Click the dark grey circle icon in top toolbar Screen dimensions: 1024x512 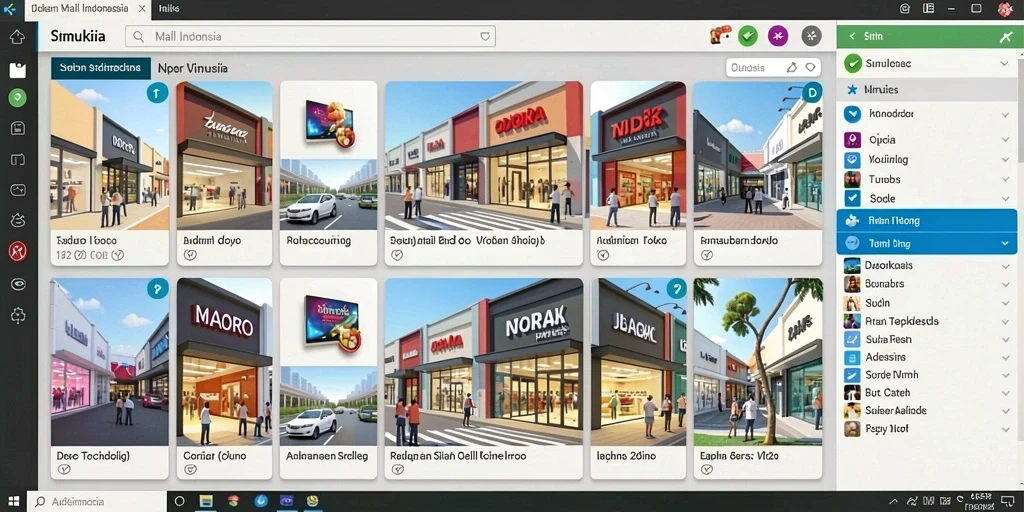pyautogui.click(x=810, y=36)
